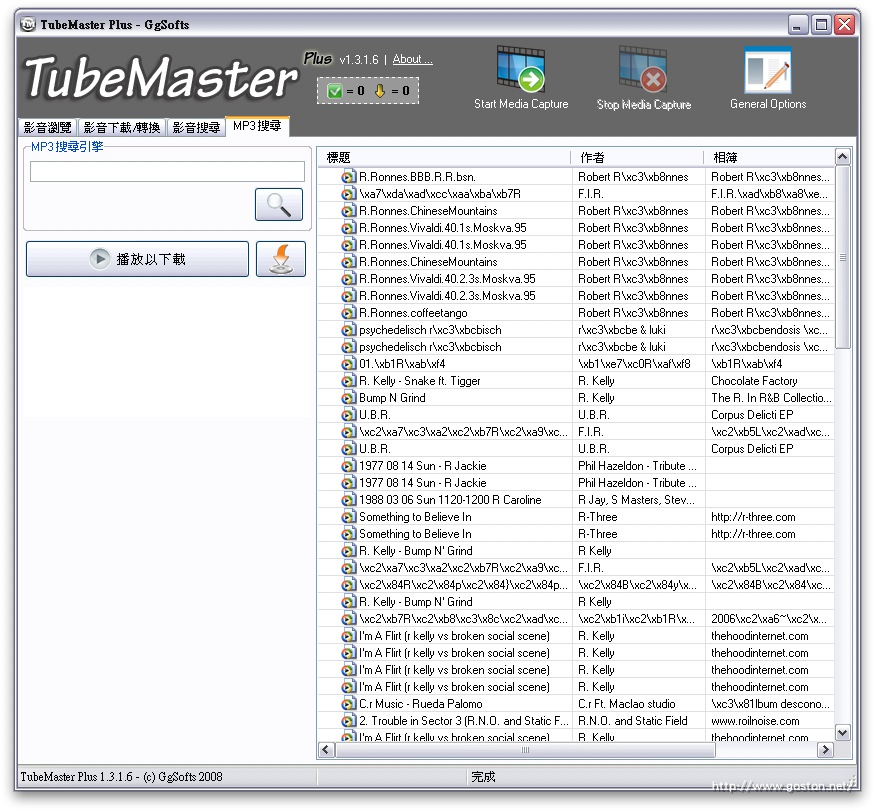Select the album cell 'The R. In R&B Collectio...'
Image resolution: width=875 pixels, height=811 pixels.
pos(771,398)
